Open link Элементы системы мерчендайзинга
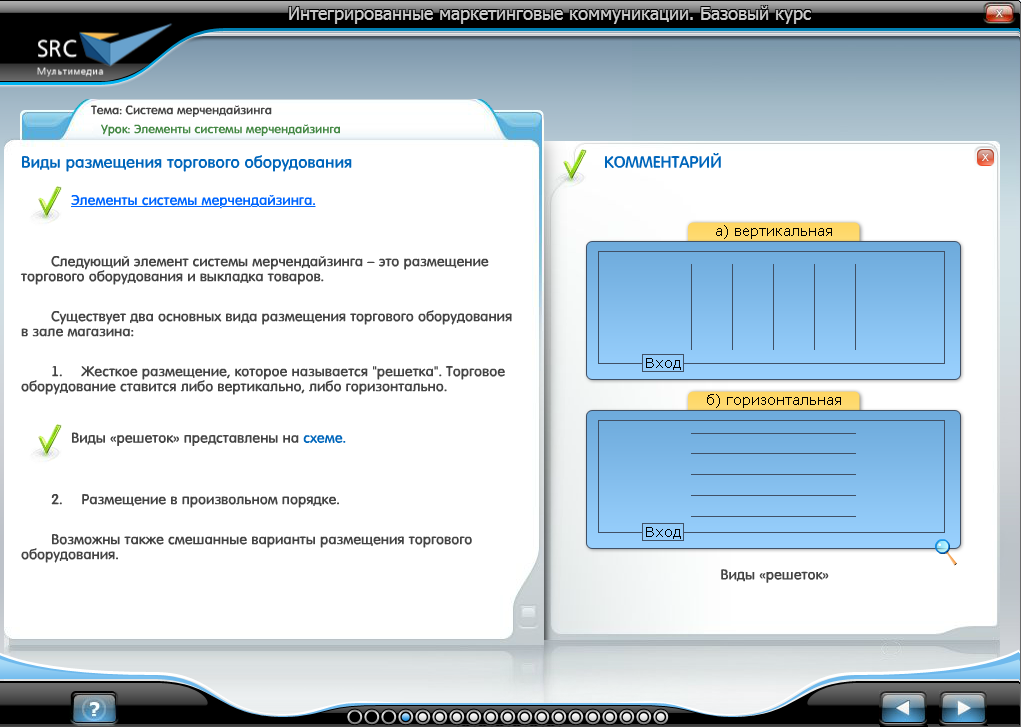1021x727 pixels. pyautogui.click(x=193, y=201)
